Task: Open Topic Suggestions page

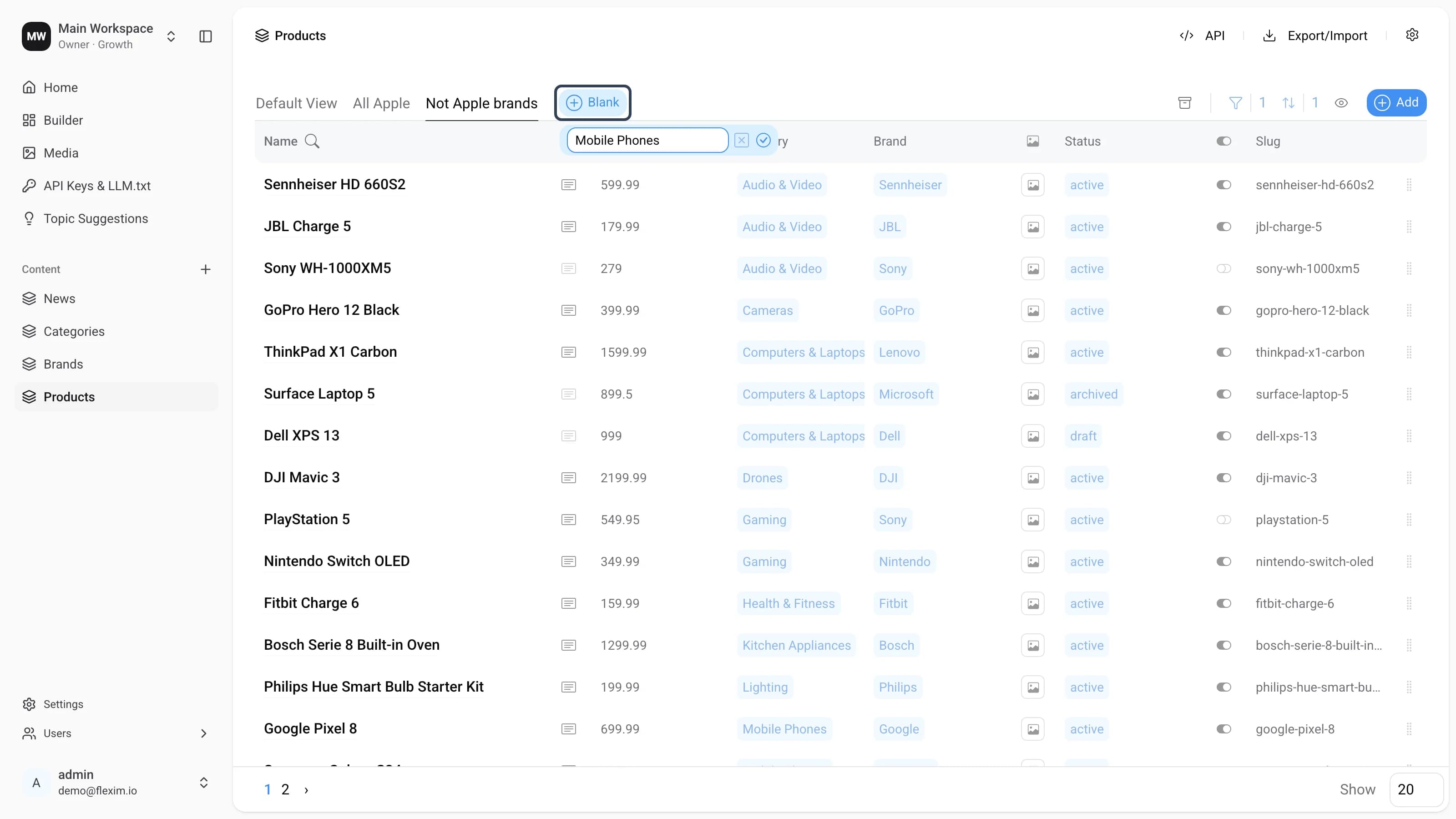Action: coord(96,219)
